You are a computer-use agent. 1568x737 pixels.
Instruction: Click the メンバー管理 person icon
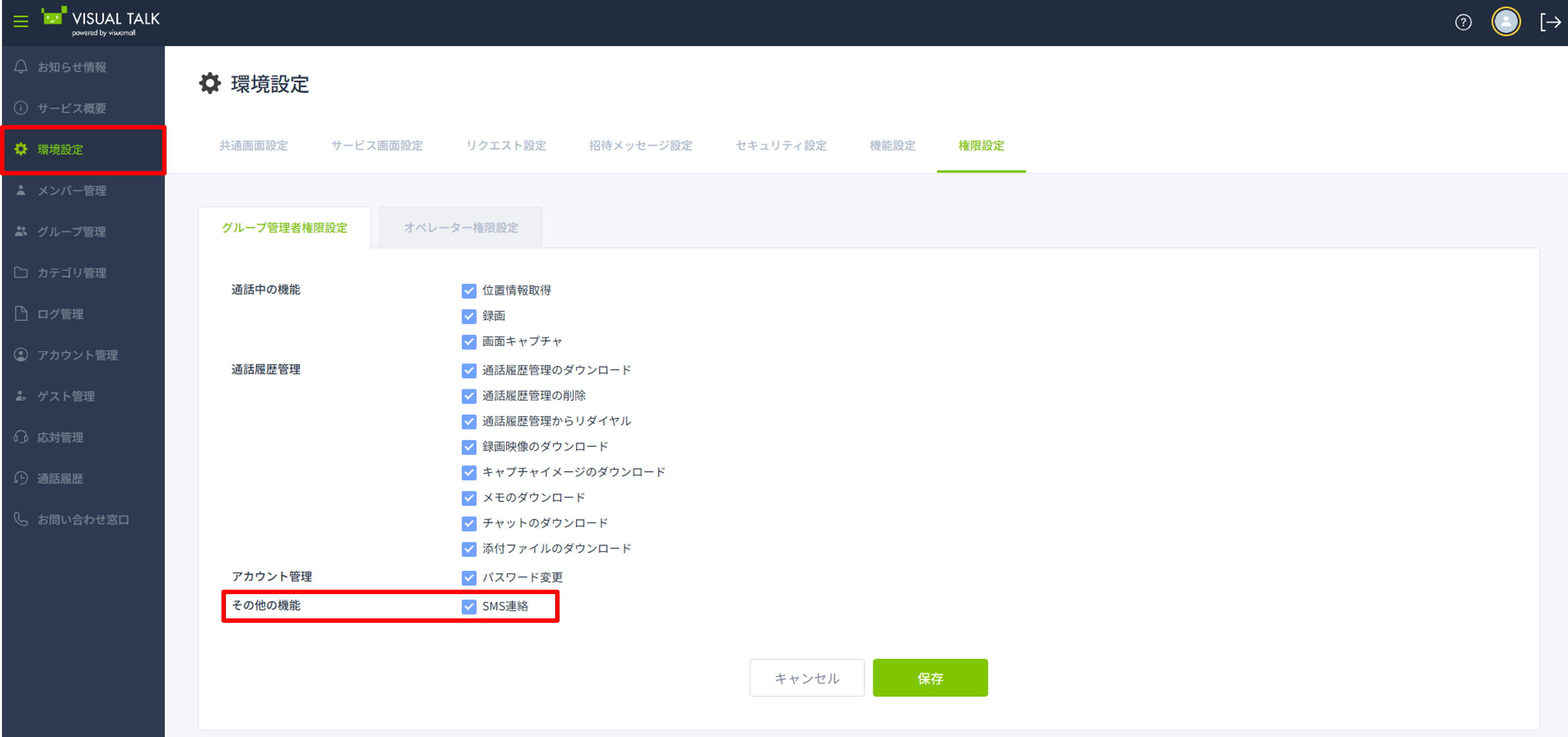21,190
